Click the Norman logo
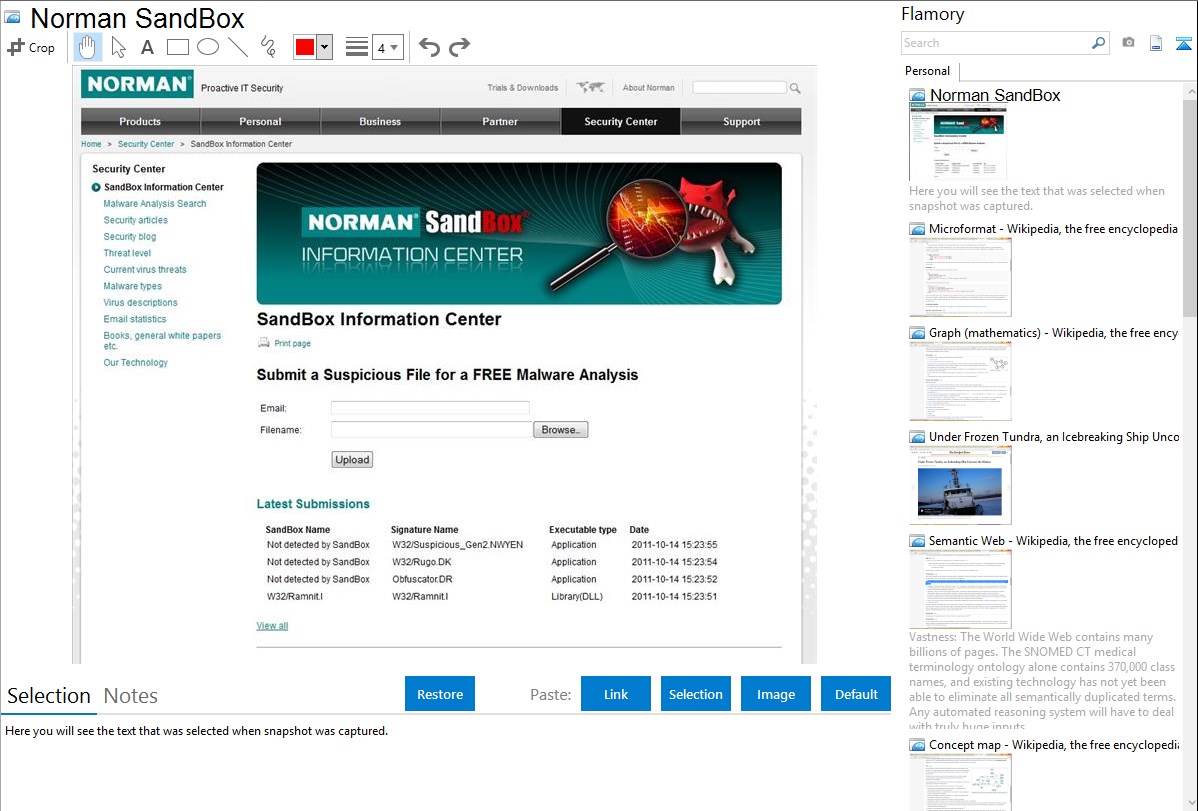This screenshot has height=811, width=1198. [138, 84]
